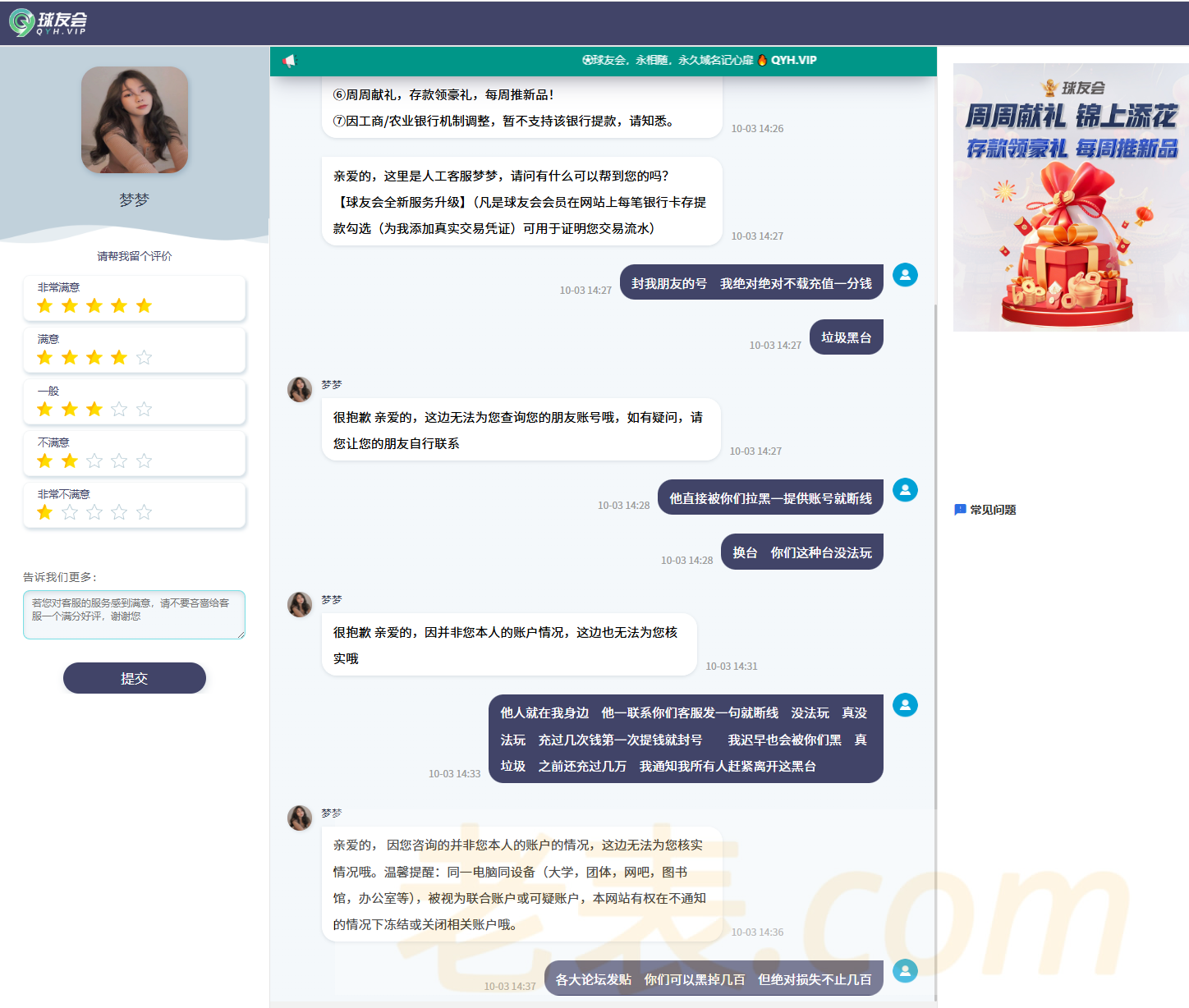
Task: Click the user avatar beside 他直接被你们拉黑 message
Action: coord(905,490)
